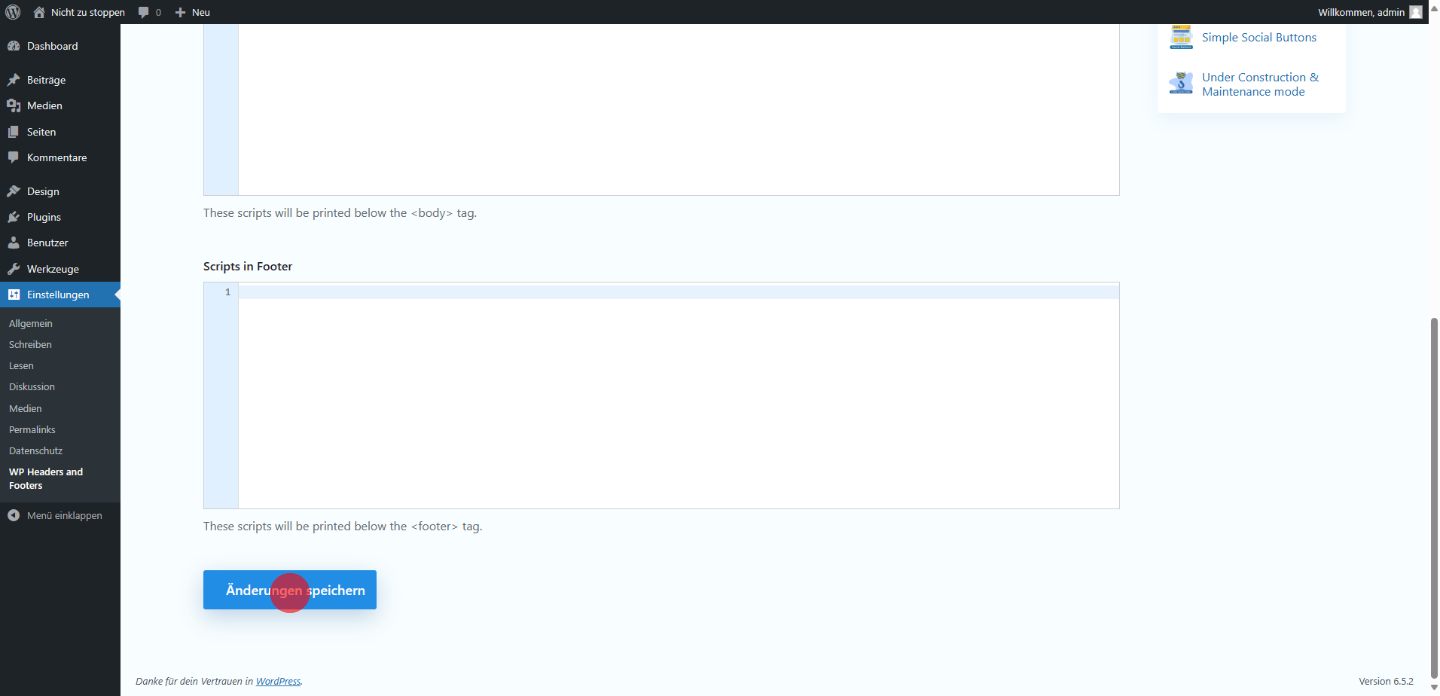This screenshot has height=696, width=1440.
Task: Open the comments bubble icon in admin bar
Action: [144, 12]
